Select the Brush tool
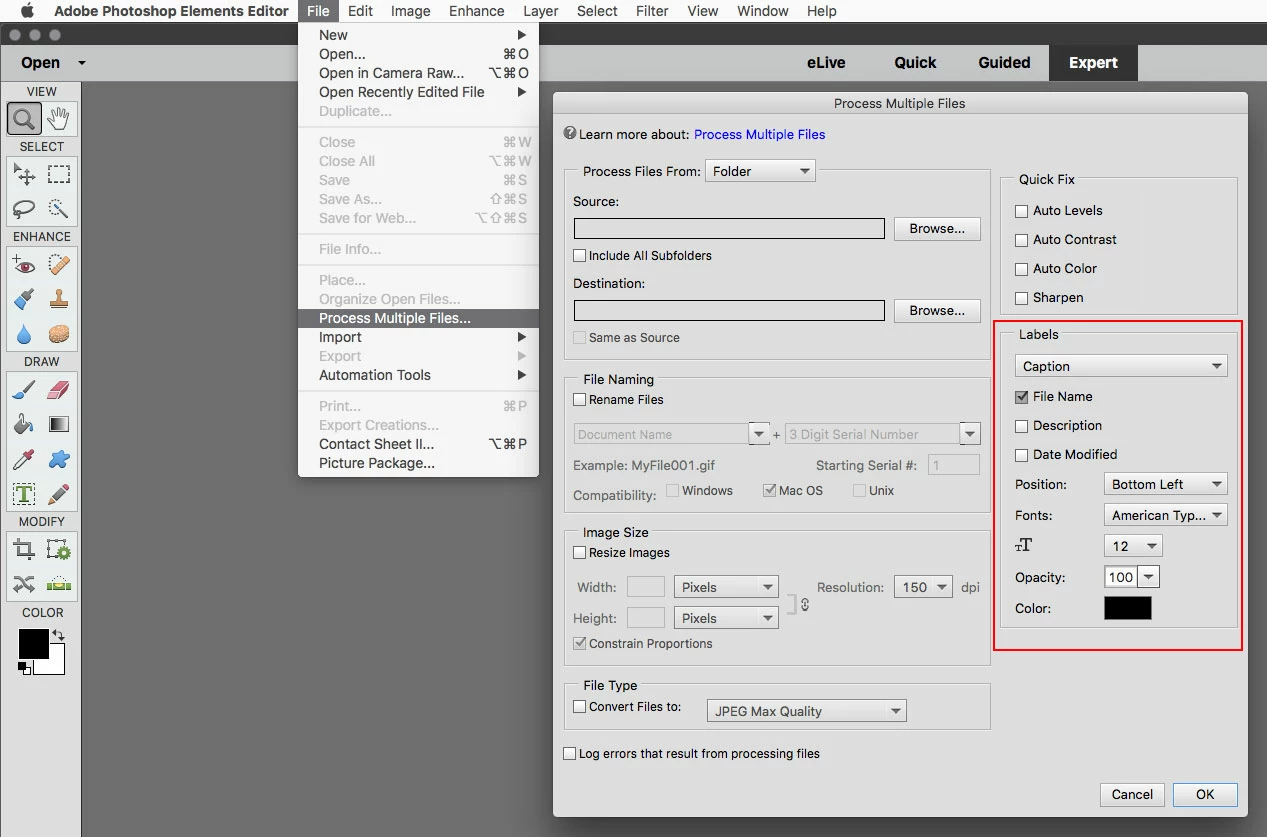The width and height of the screenshot is (1267, 837). (x=24, y=390)
